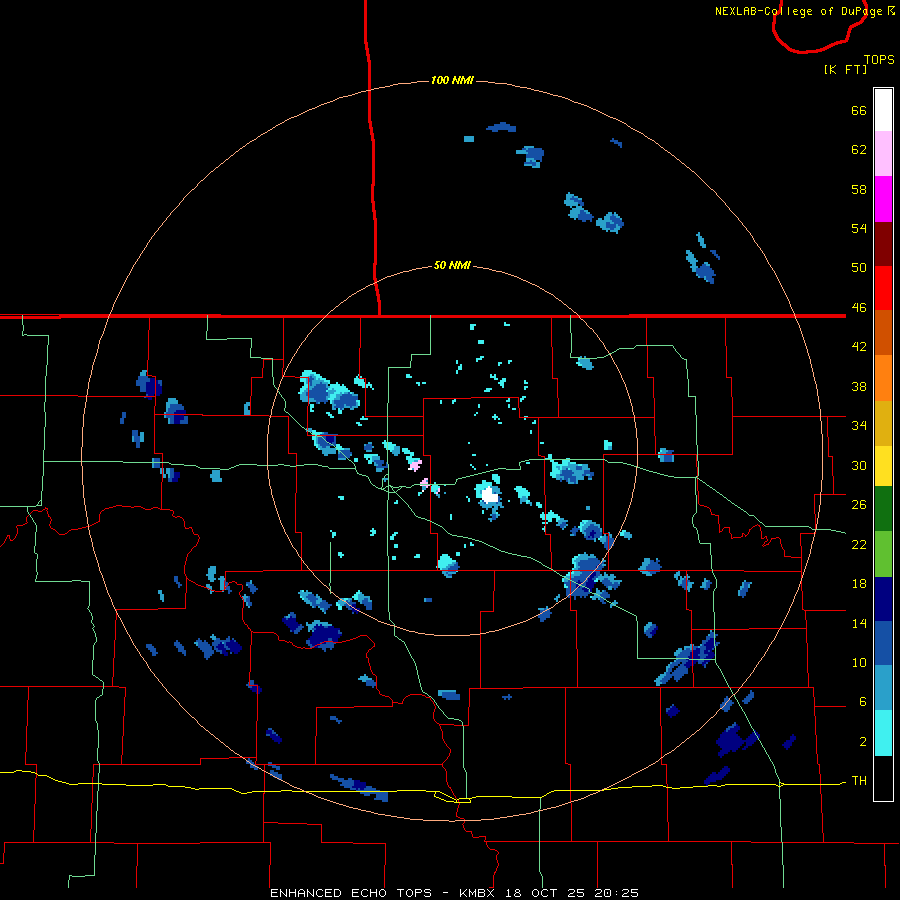Click the 54 value on the legend
Viewport: 900px width, 900px height.
tap(859, 228)
